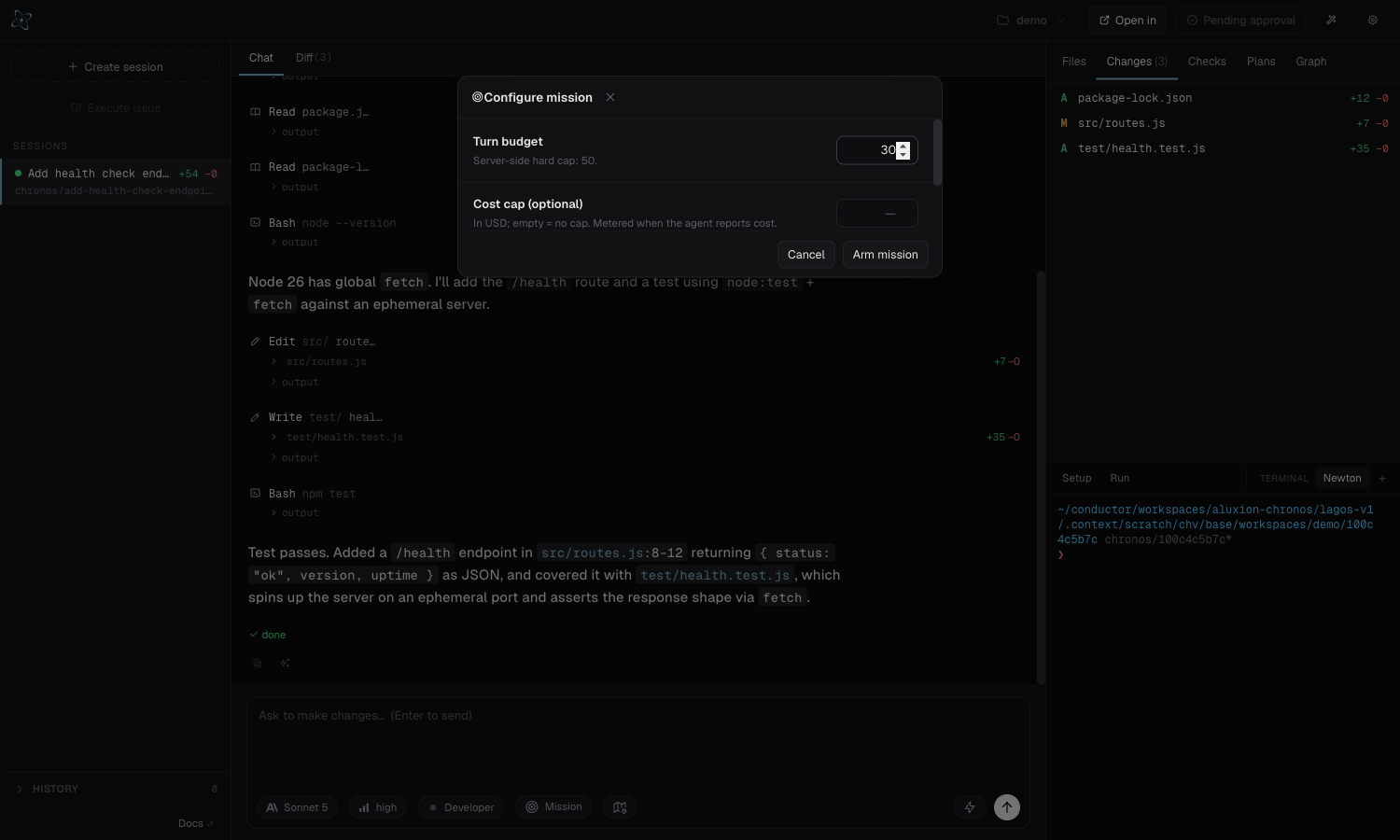This screenshot has height=840, width=1400.
Task: Click the app logo icon
Action: (21, 20)
